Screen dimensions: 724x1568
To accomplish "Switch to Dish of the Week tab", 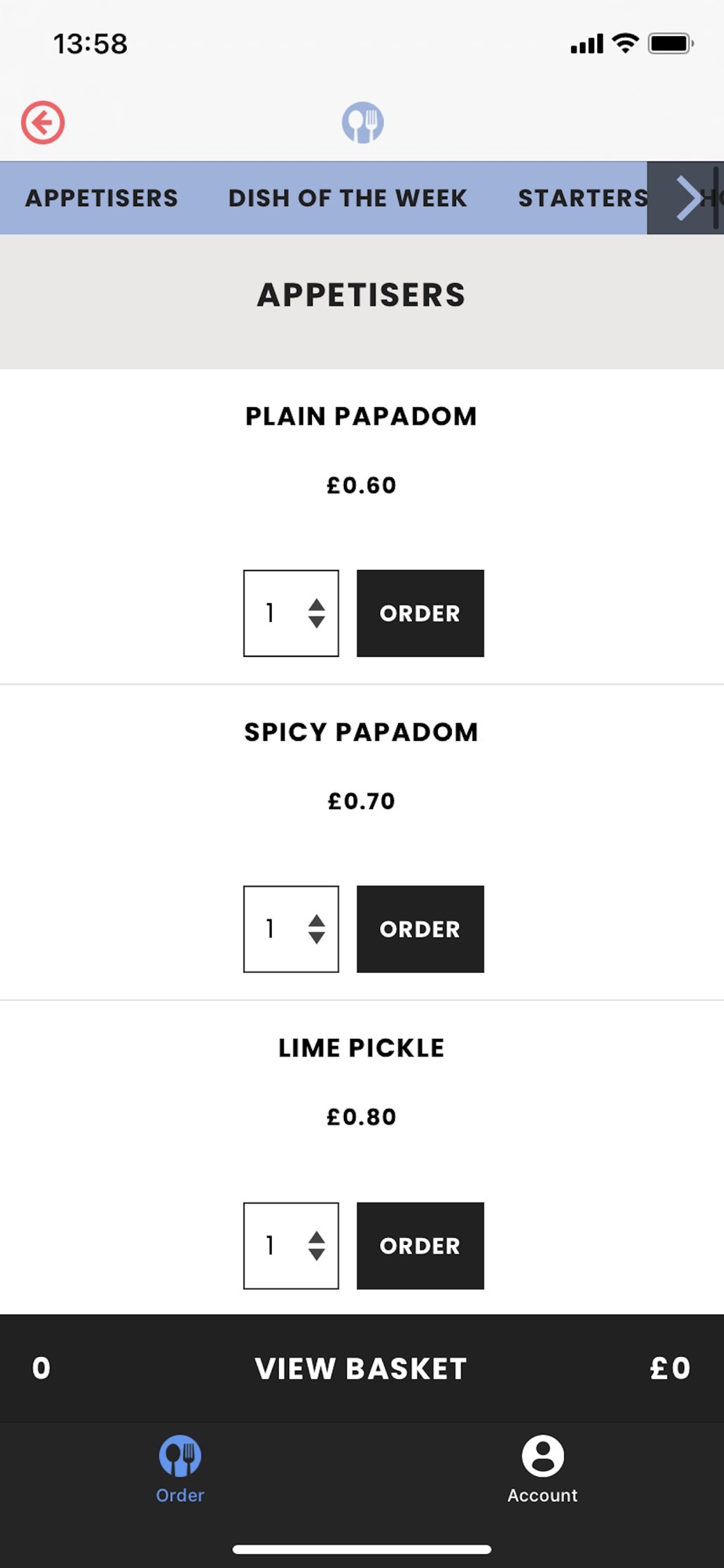I will click(347, 198).
